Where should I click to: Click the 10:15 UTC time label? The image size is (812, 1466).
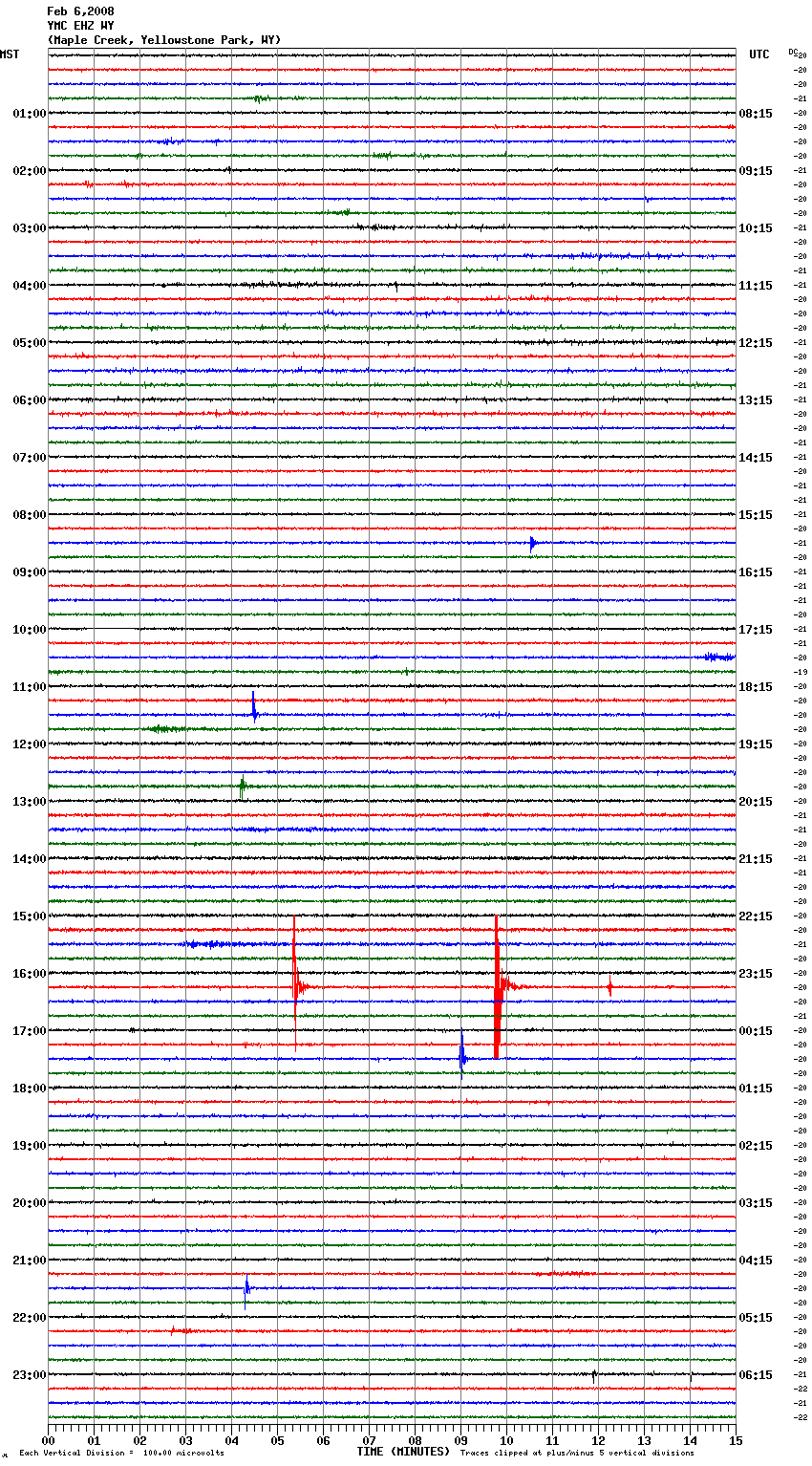click(756, 228)
